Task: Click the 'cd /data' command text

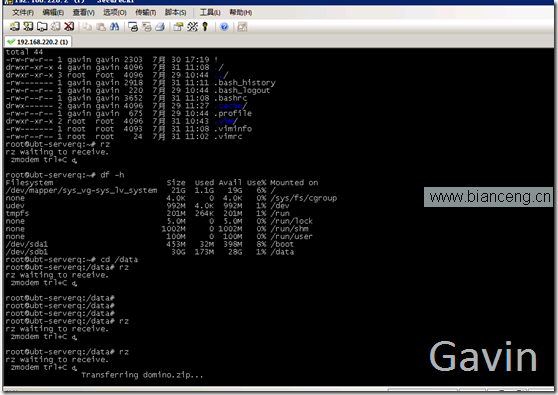Action: [119, 260]
